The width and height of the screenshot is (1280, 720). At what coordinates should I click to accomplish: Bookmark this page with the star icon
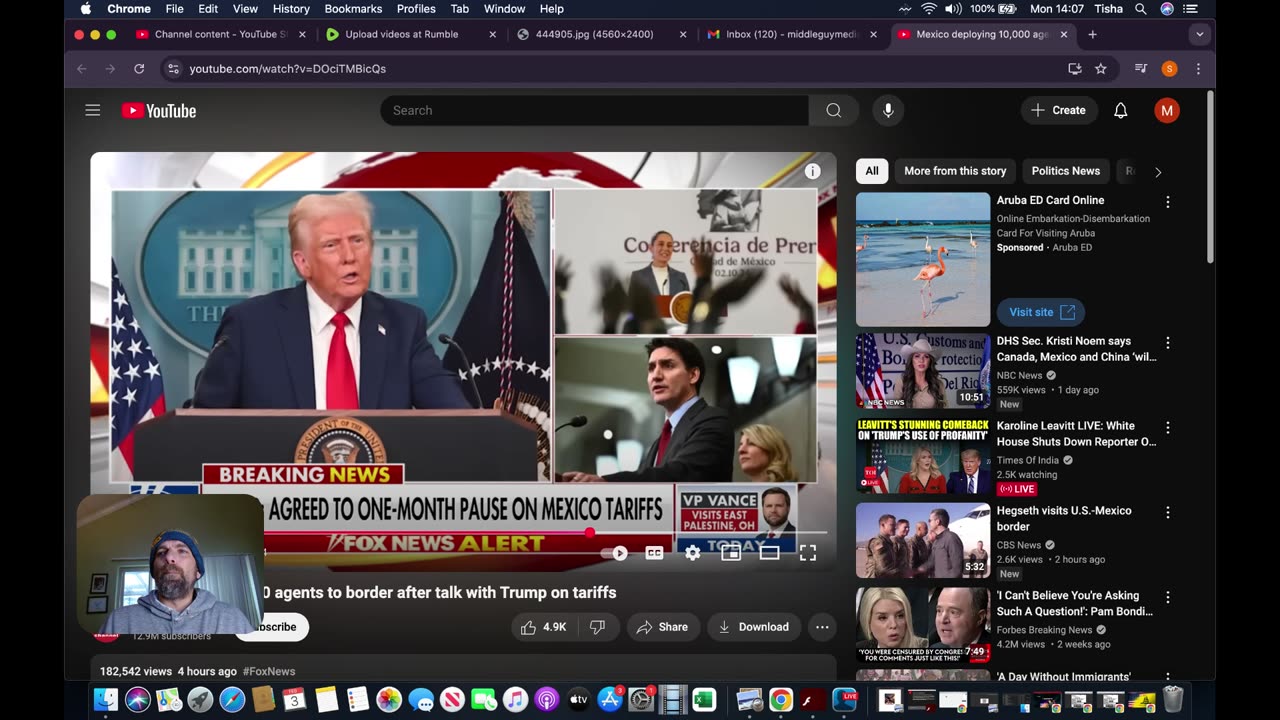(1101, 69)
